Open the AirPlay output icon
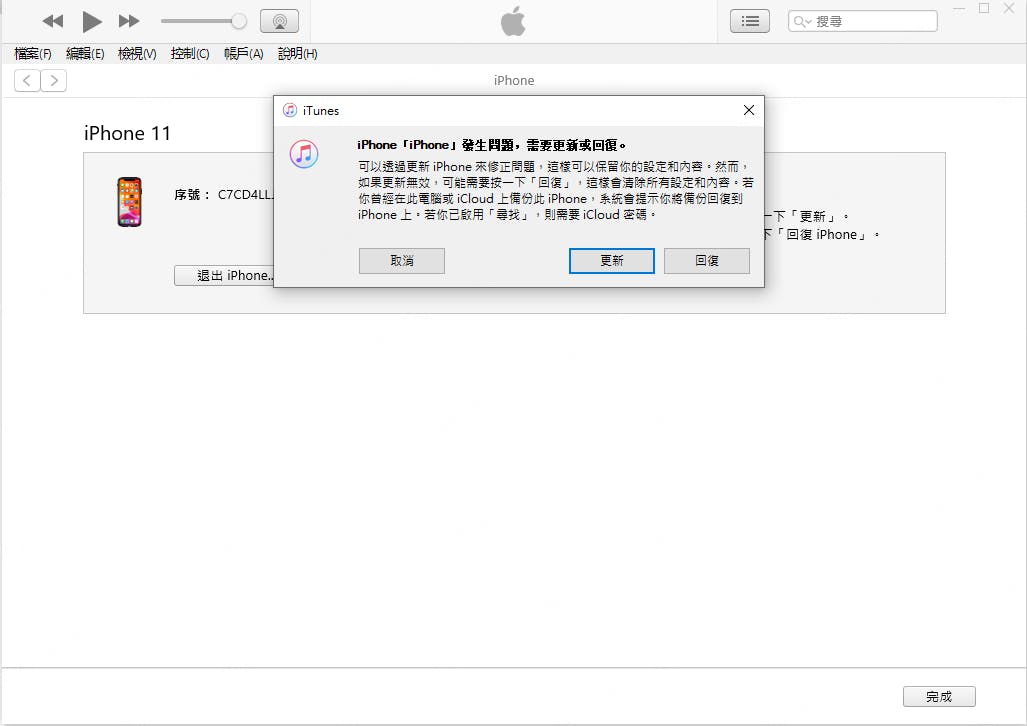Screen dimensions: 1027x726 [x=280, y=21]
